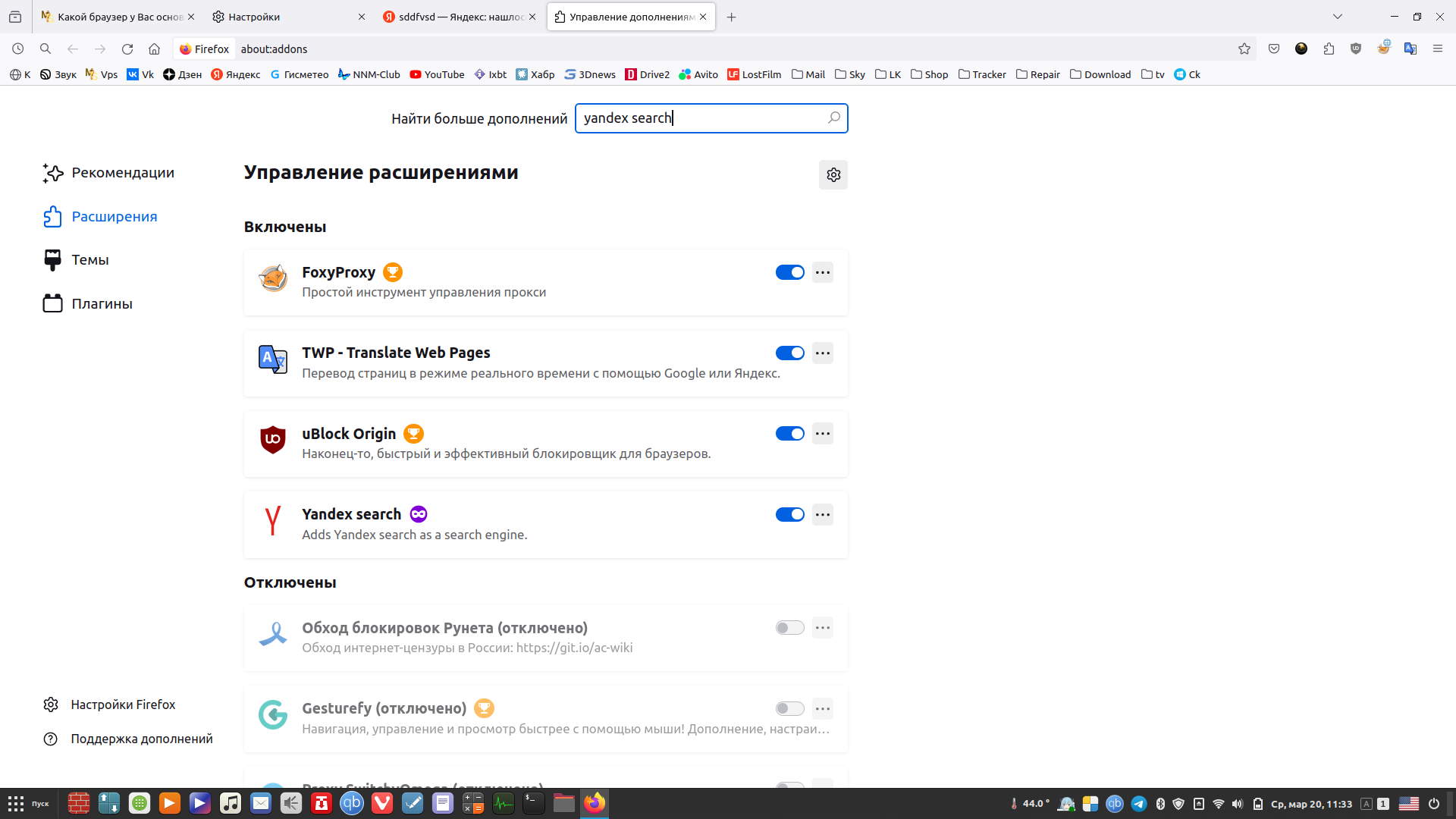Open Gesturefy more options menu
This screenshot has height=819, width=1456.
(823, 709)
